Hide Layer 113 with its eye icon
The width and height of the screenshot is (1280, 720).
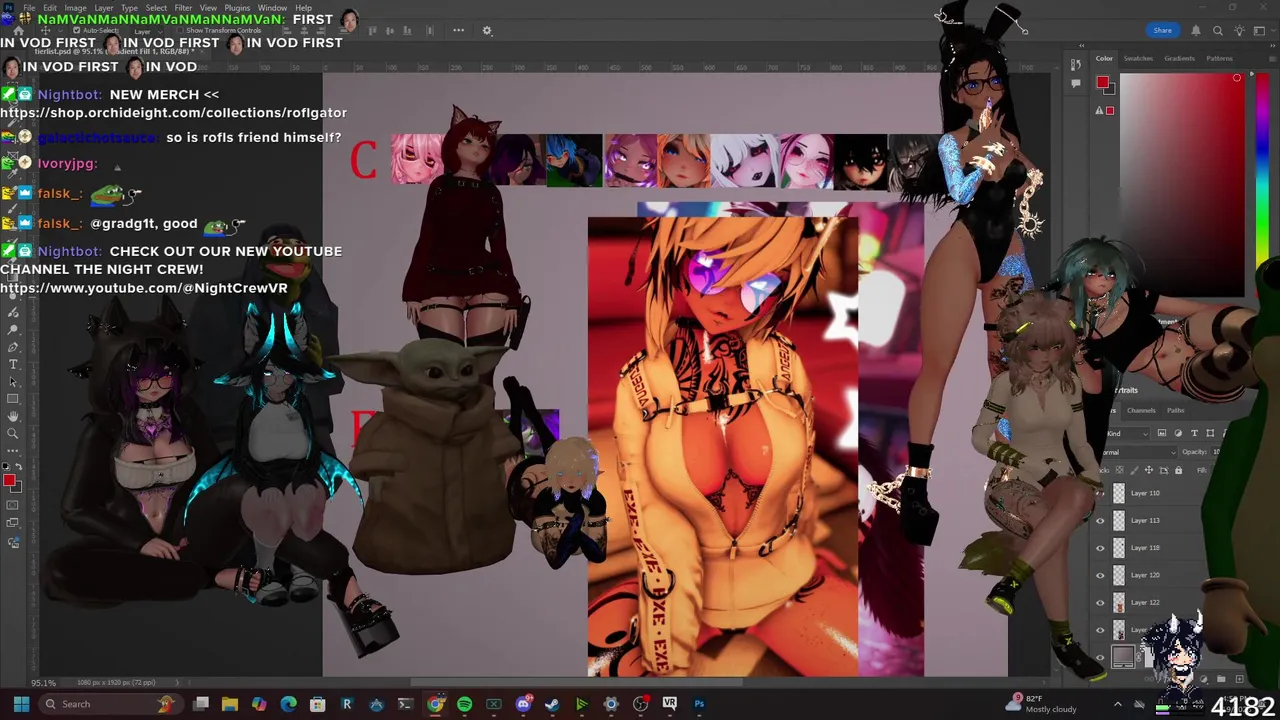click(1100, 520)
